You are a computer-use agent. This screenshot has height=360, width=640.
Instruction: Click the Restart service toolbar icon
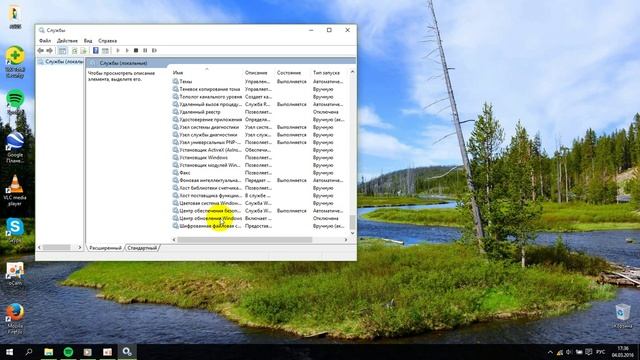pos(154,51)
